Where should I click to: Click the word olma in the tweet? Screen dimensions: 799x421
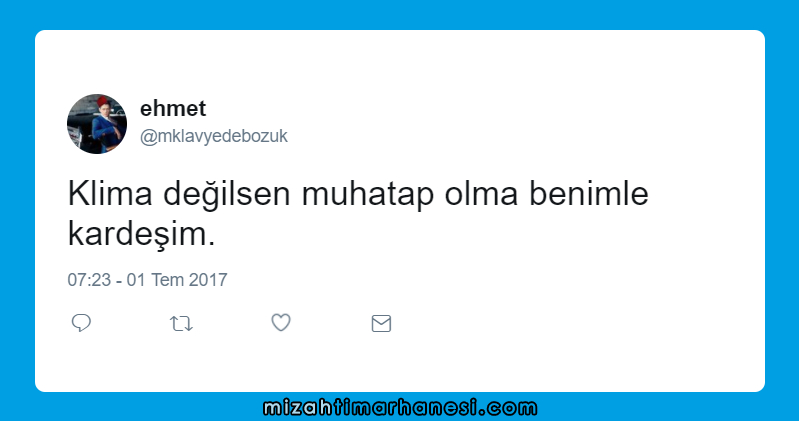(x=481, y=194)
